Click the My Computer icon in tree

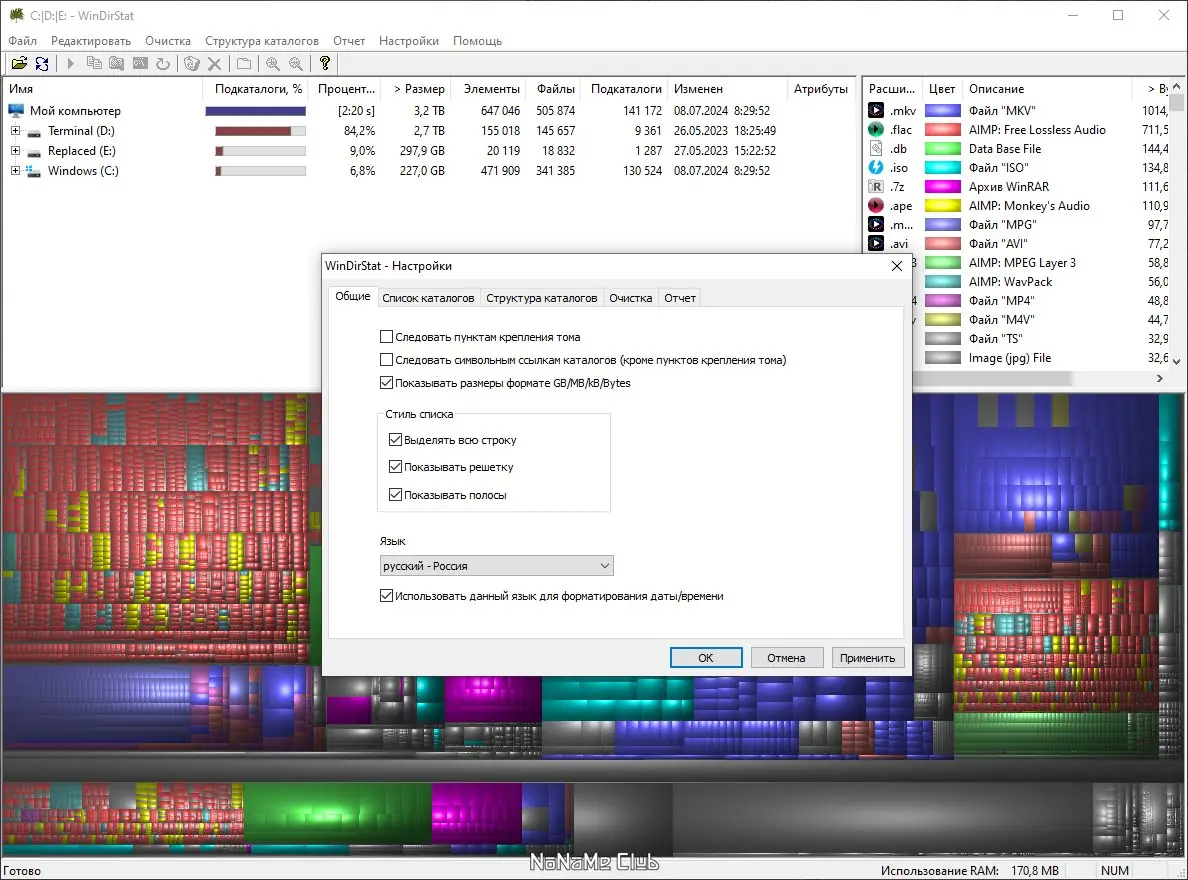(x=16, y=111)
